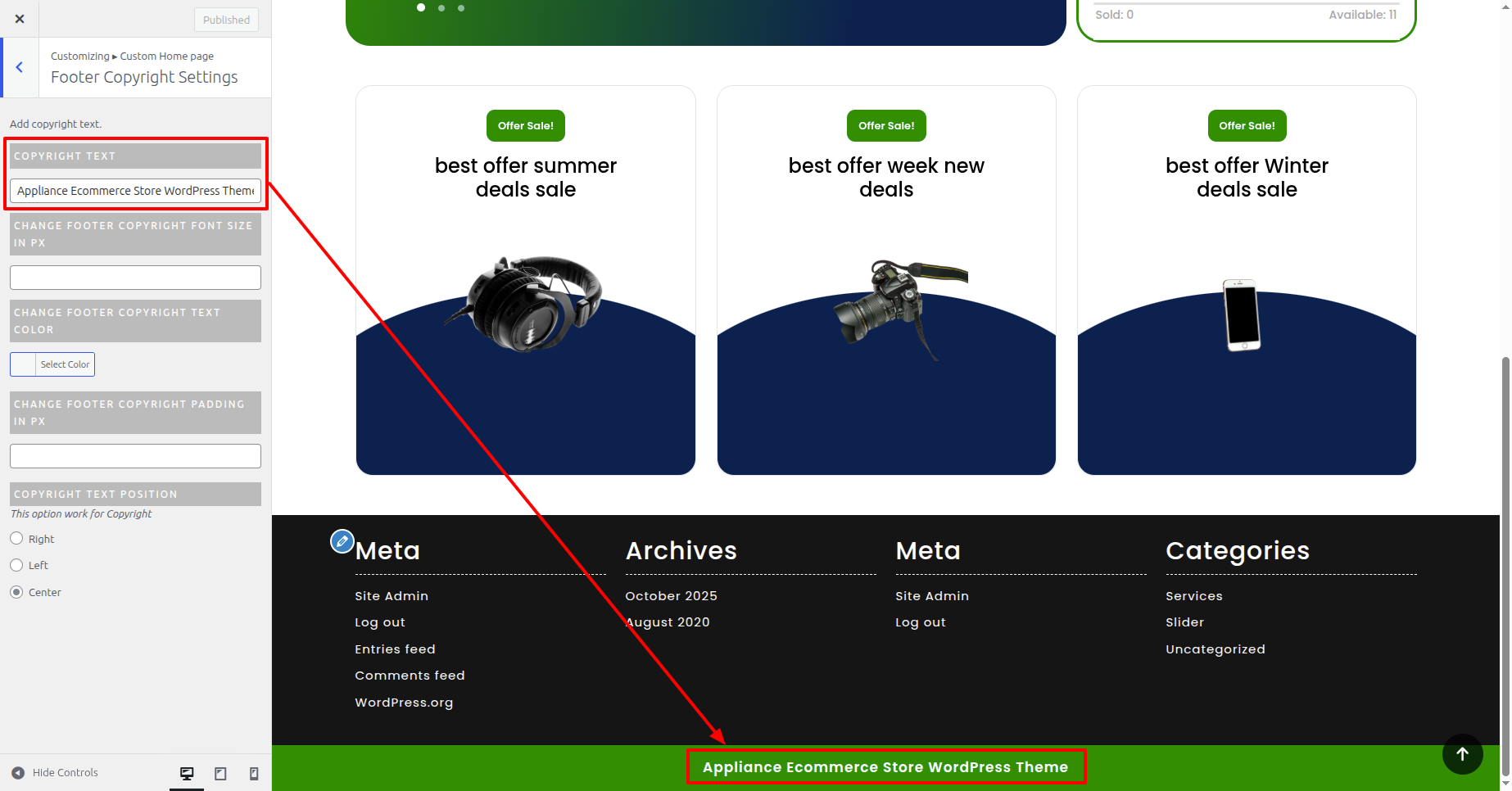The image size is (1512, 791).
Task: Click the Copyright Text input field
Action: [135, 191]
